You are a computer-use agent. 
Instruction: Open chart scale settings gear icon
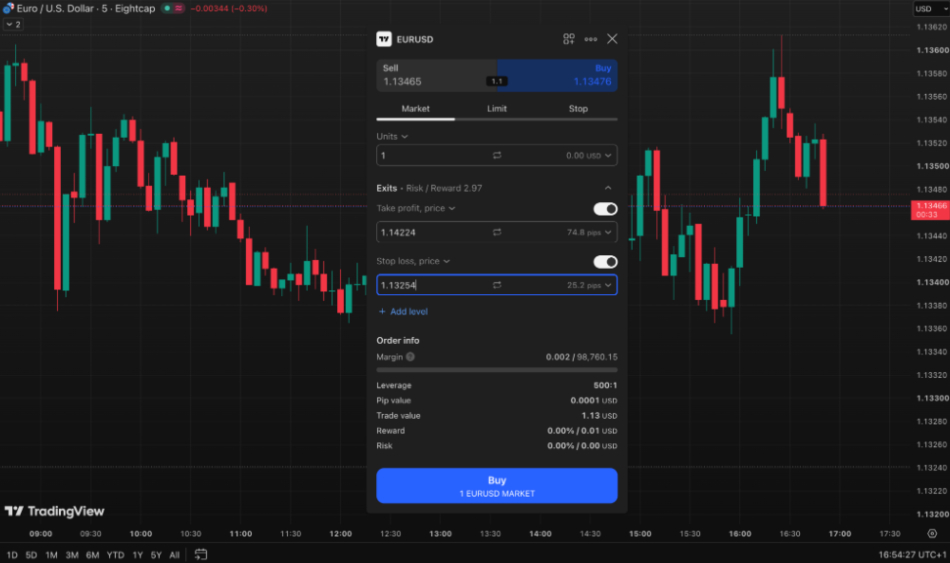point(932,533)
